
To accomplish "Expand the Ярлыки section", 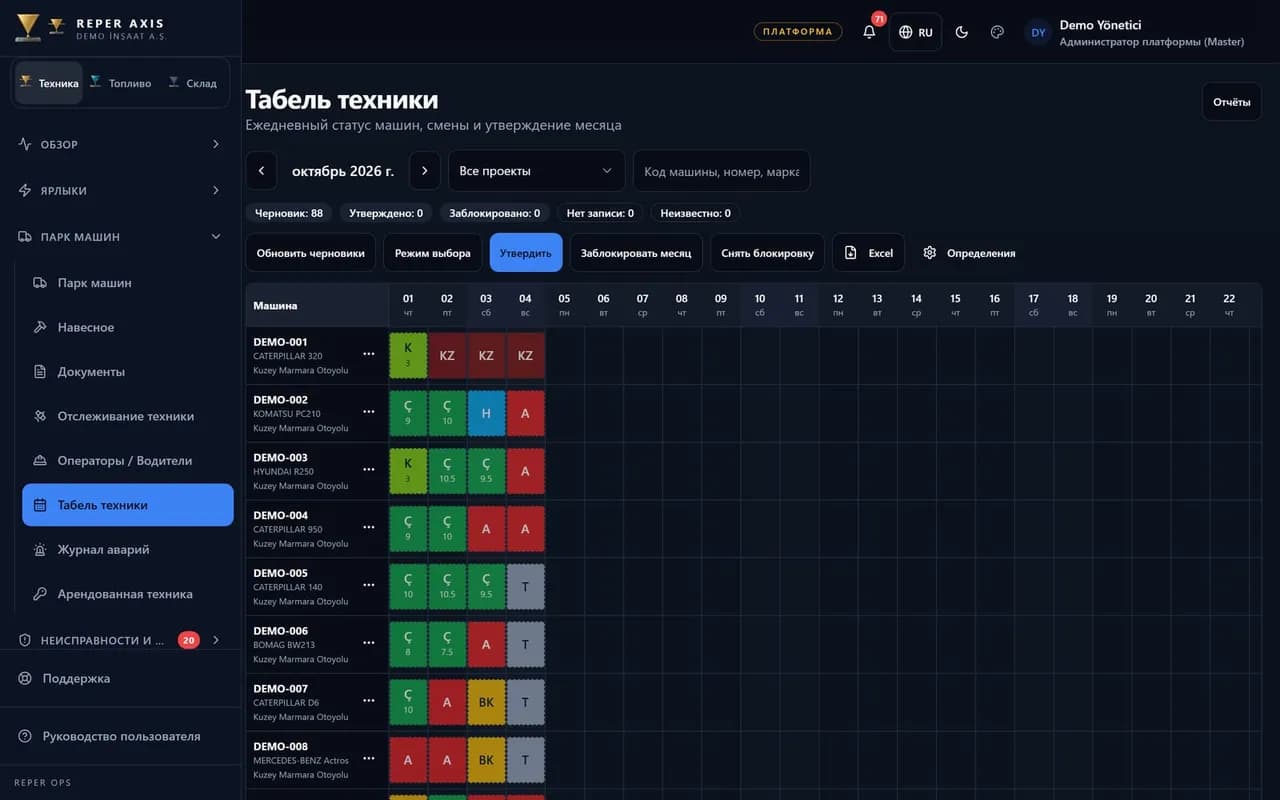I will [120, 190].
